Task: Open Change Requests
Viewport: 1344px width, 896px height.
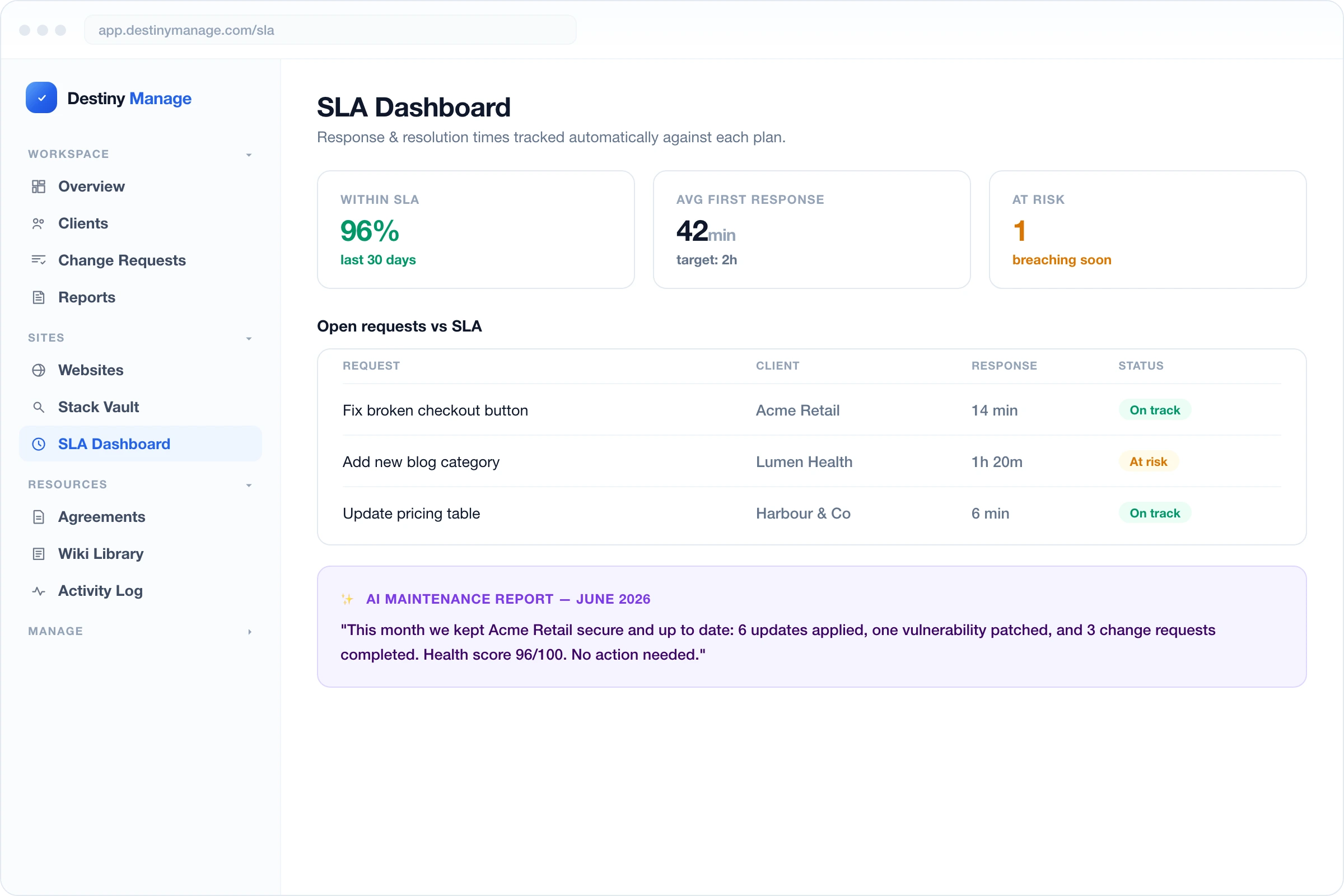Action: pos(141,260)
